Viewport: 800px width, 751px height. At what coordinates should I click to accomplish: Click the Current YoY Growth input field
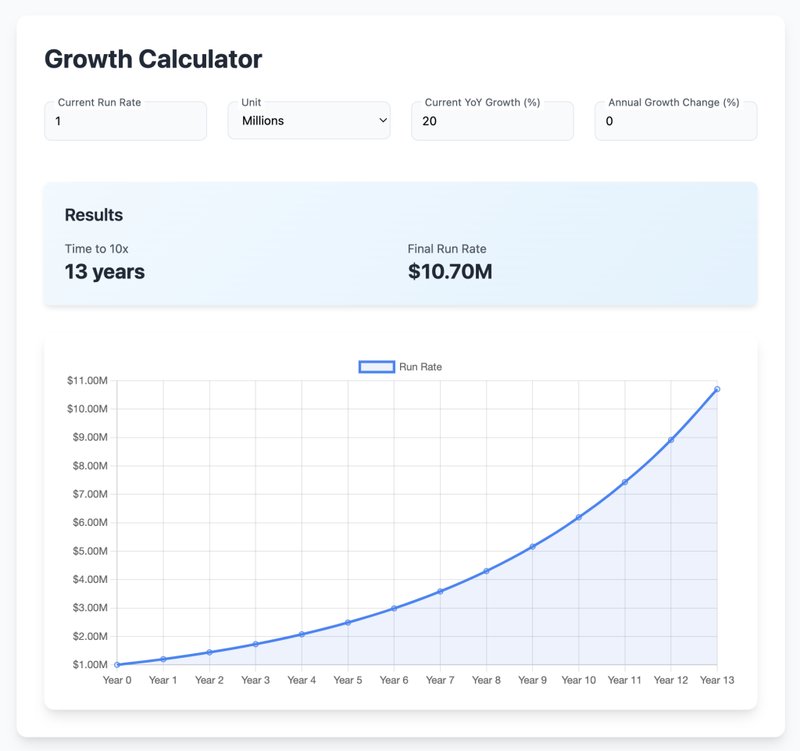tap(492, 121)
